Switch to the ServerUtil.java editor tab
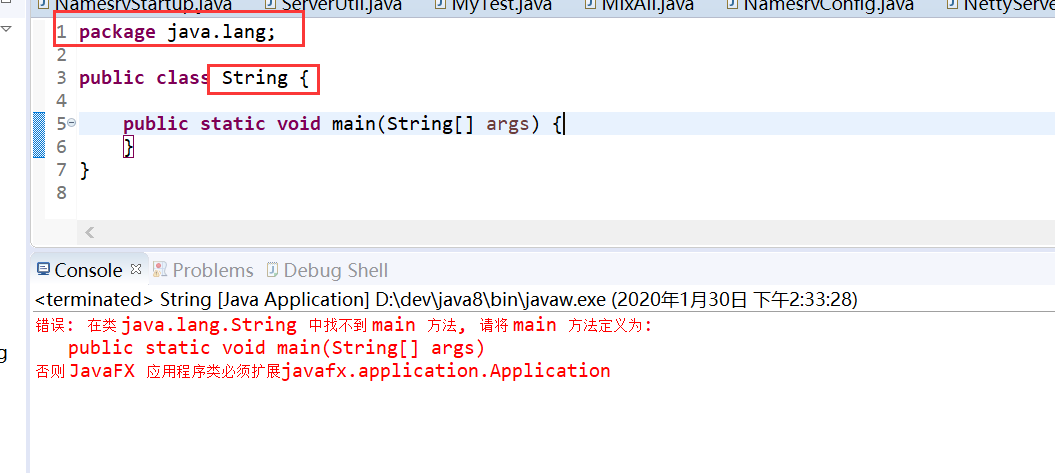 (332, 5)
